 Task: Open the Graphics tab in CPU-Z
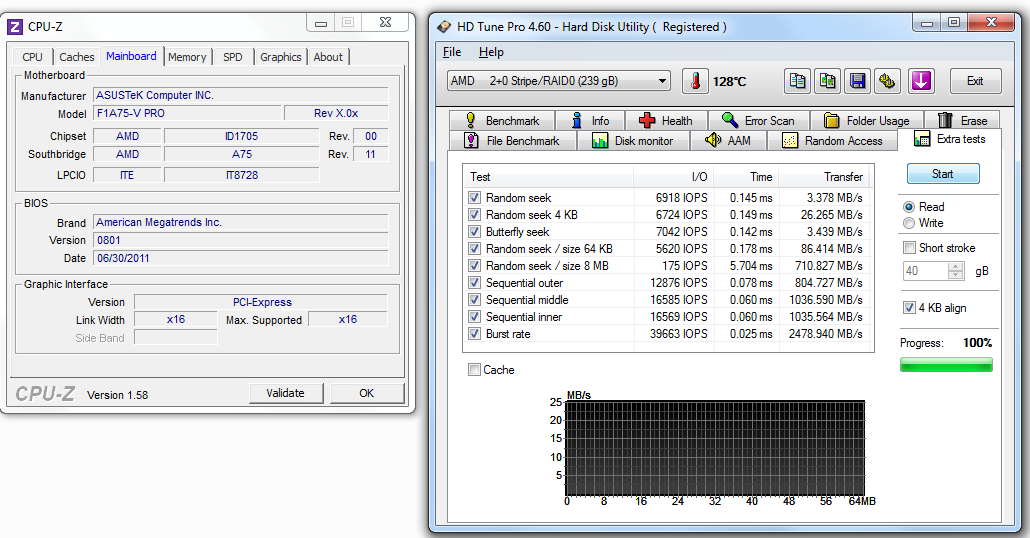280,57
